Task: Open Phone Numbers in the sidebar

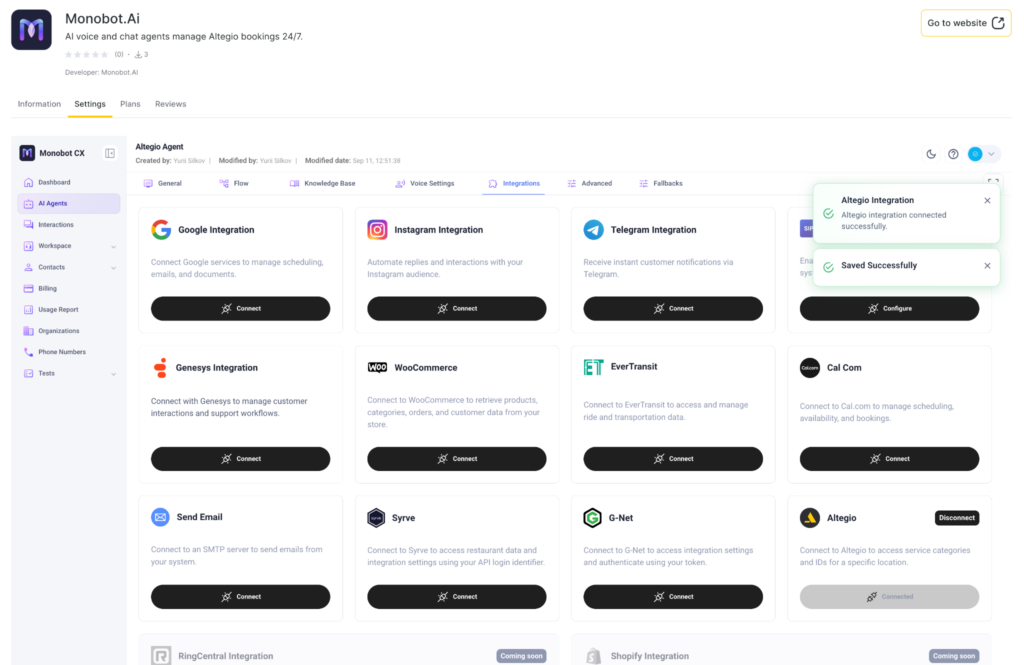Action: tap(69, 352)
